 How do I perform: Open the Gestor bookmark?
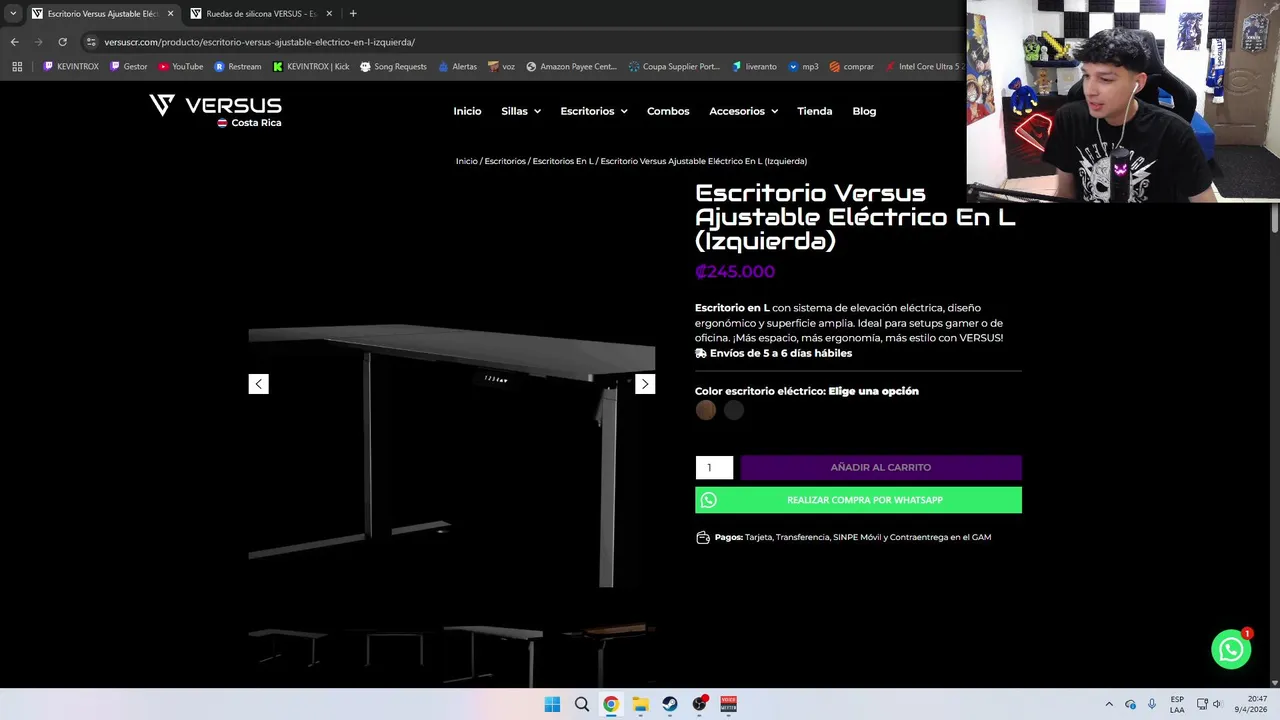[129, 67]
